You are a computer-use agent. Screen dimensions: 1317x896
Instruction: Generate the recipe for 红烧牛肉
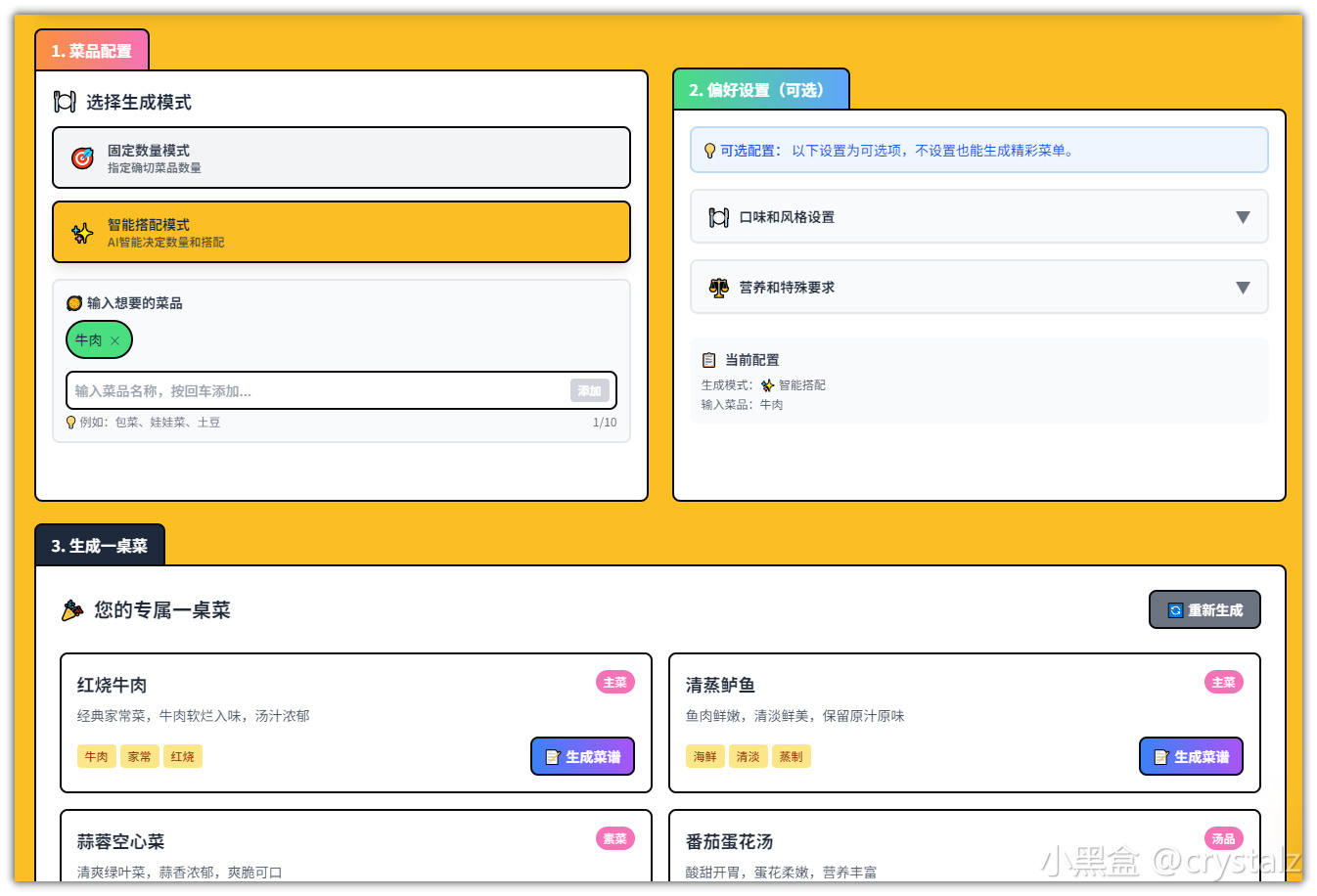[x=583, y=756]
